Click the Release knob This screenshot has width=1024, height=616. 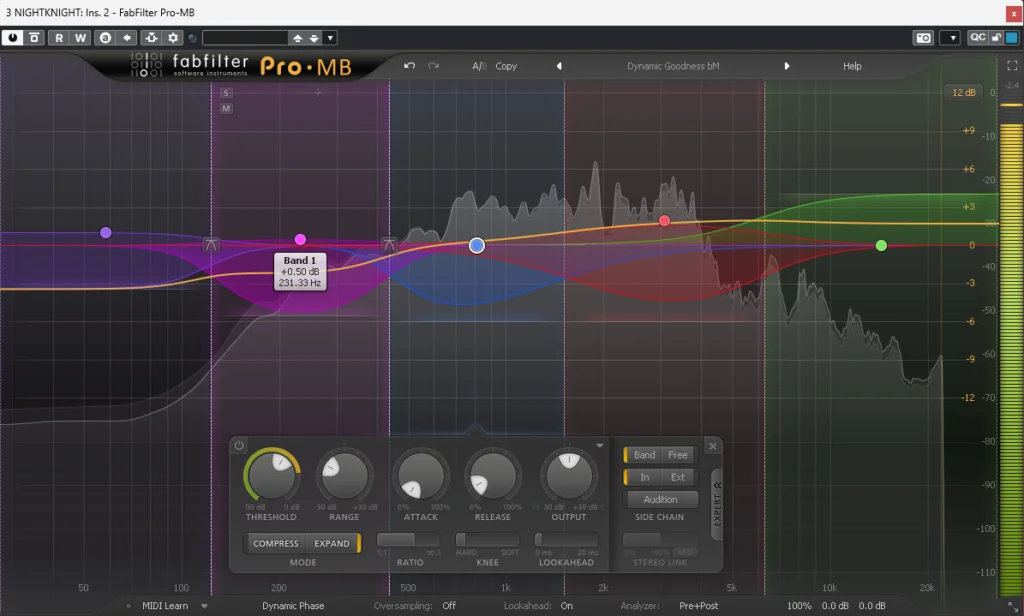tap(492, 476)
